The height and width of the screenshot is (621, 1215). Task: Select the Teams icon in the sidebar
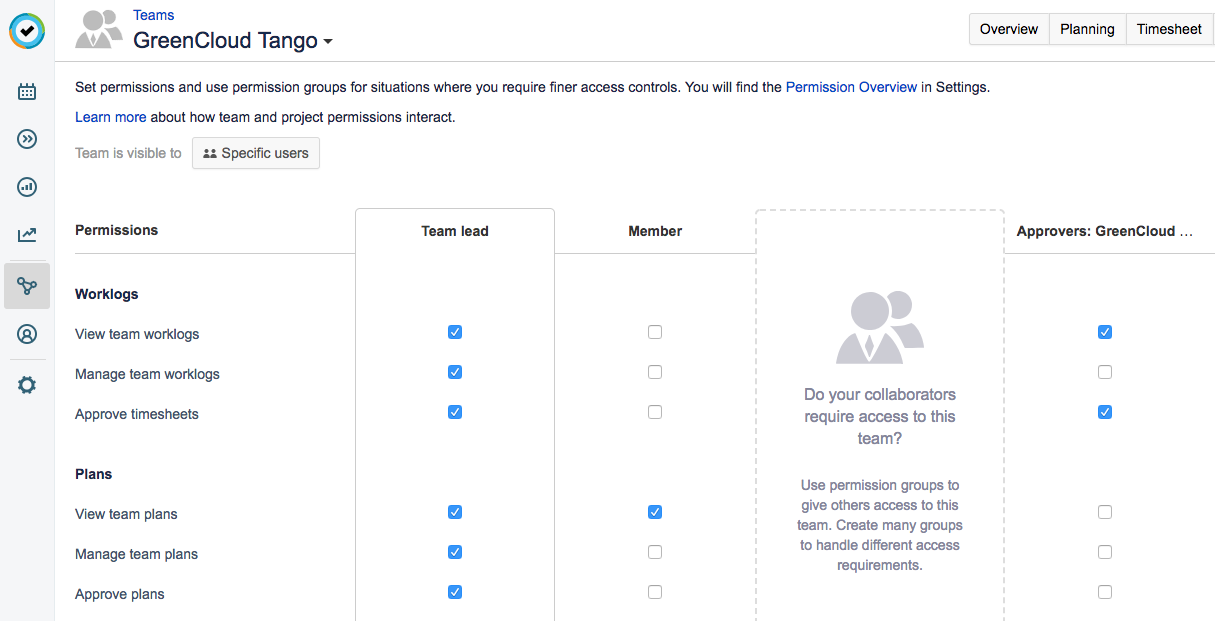27,285
